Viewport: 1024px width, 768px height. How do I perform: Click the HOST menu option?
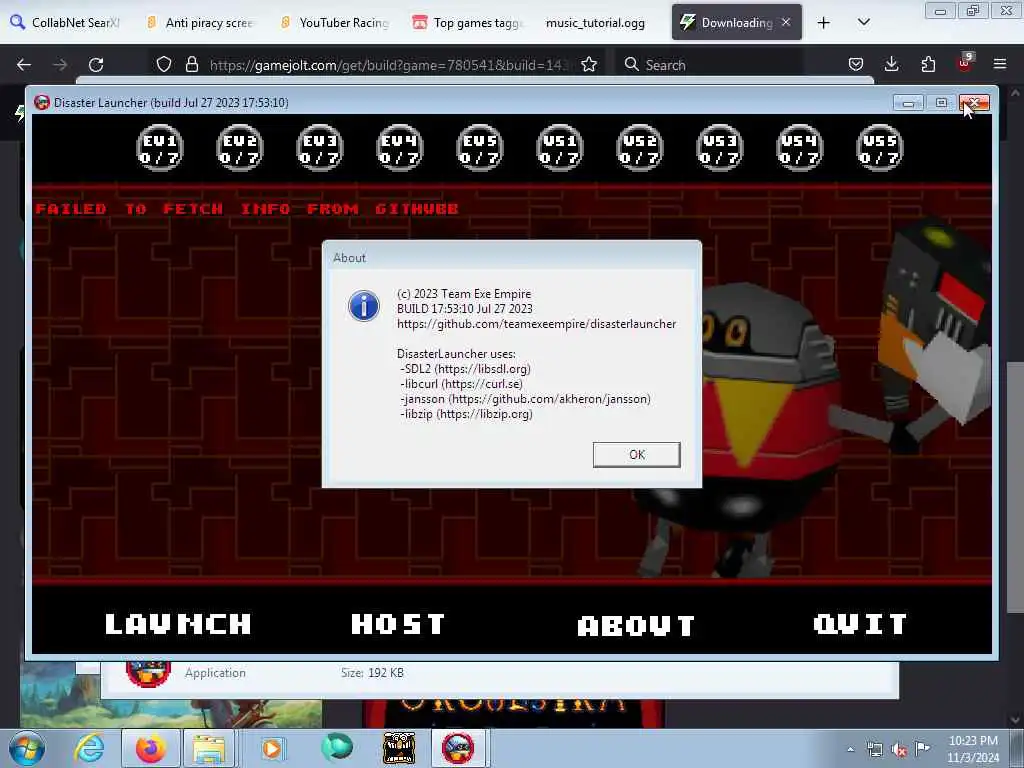tap(398, 624)
